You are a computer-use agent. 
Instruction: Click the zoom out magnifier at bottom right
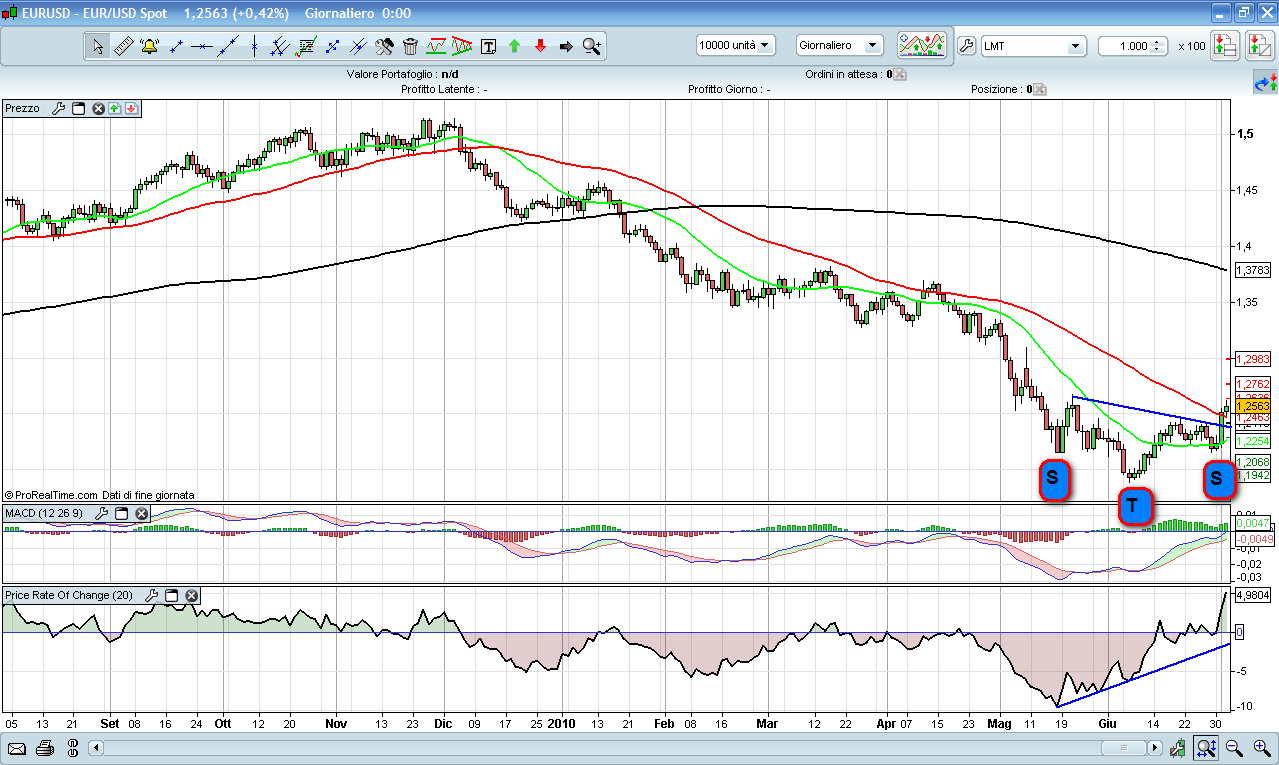click(1234, 747)
